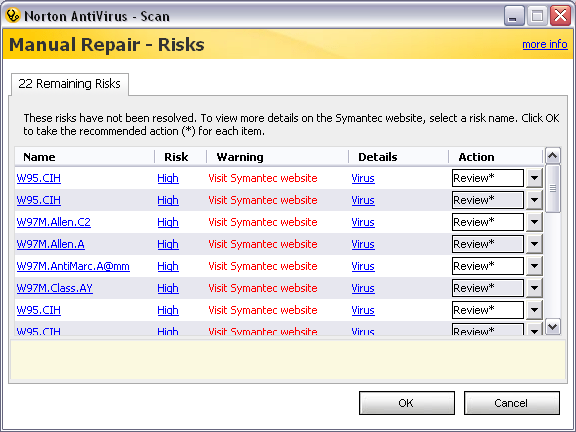Image resolution: width=576 pixels, height=432 pixels.
Task: Expand the Action dropdown arrow for W97M.Allen.A
Action: point(534,244)
